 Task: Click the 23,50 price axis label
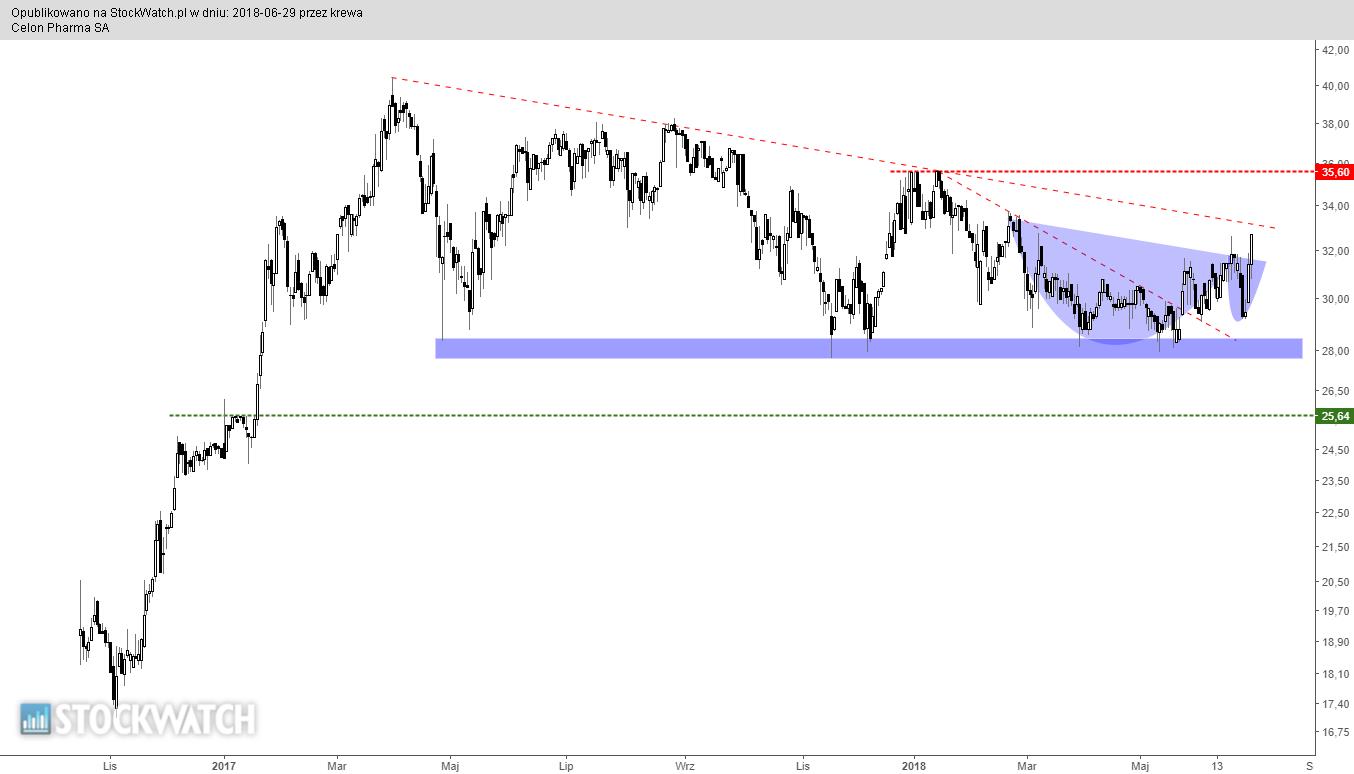[x=1335, y=481]
